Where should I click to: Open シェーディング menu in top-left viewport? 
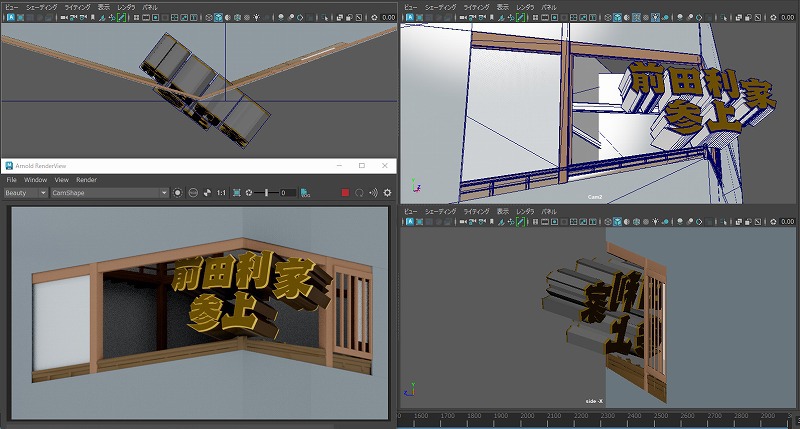pyautogui.click(x=42, y=6)
